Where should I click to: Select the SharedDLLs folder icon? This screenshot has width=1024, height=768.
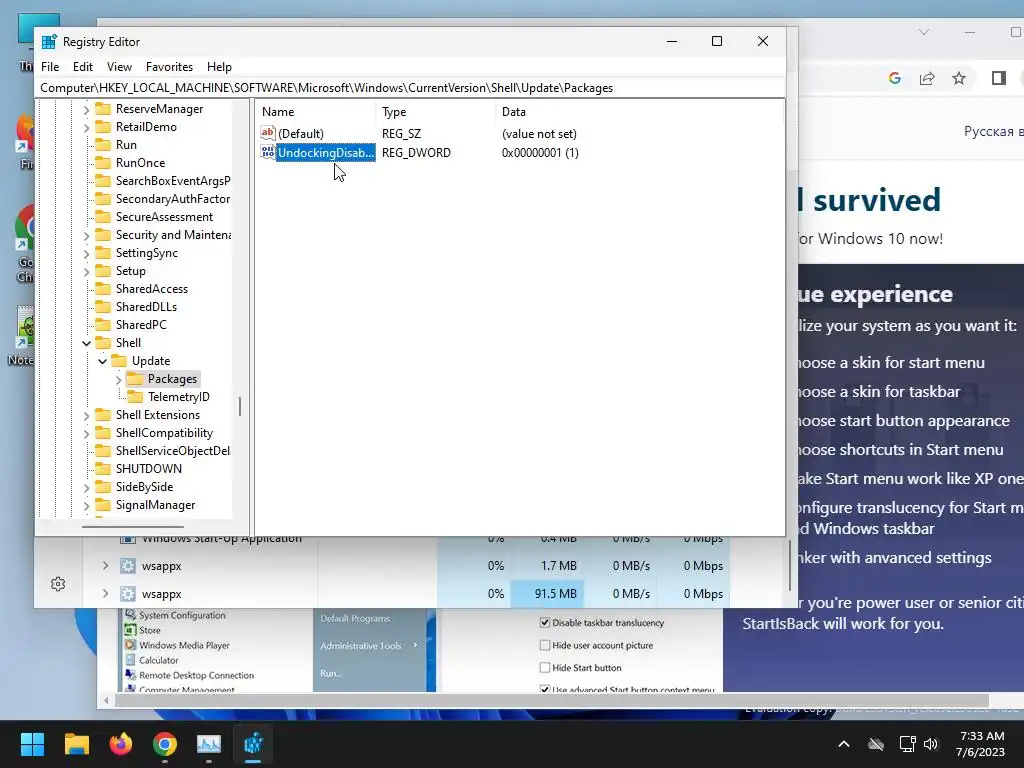coord(103,307)
